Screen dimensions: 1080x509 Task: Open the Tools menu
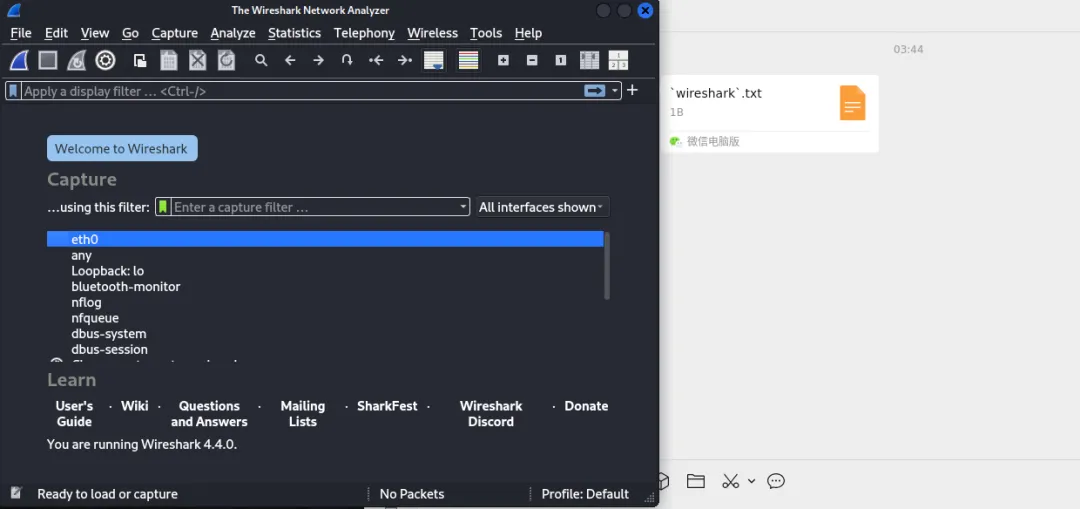tap(486, 33)
